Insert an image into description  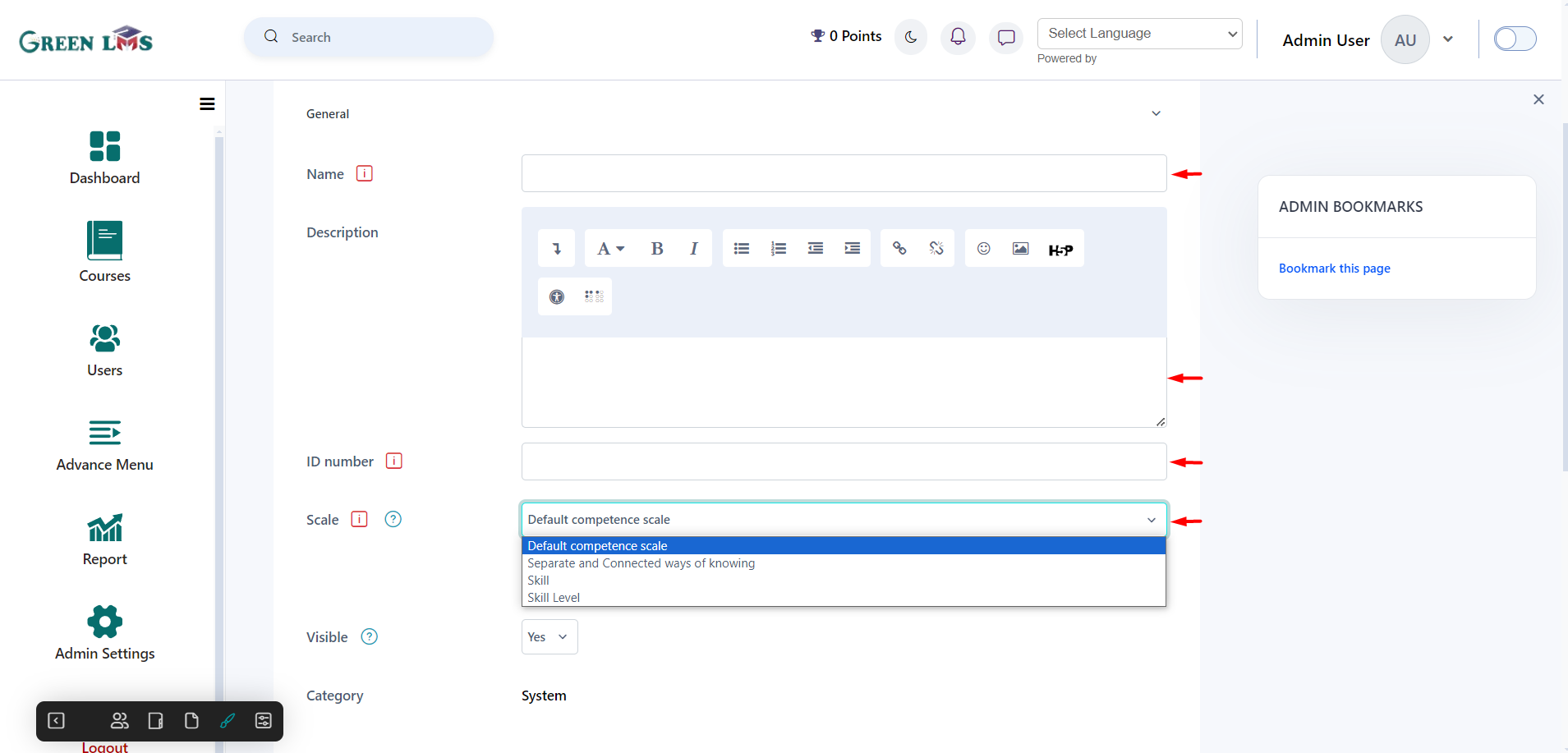click(1020, 249)
